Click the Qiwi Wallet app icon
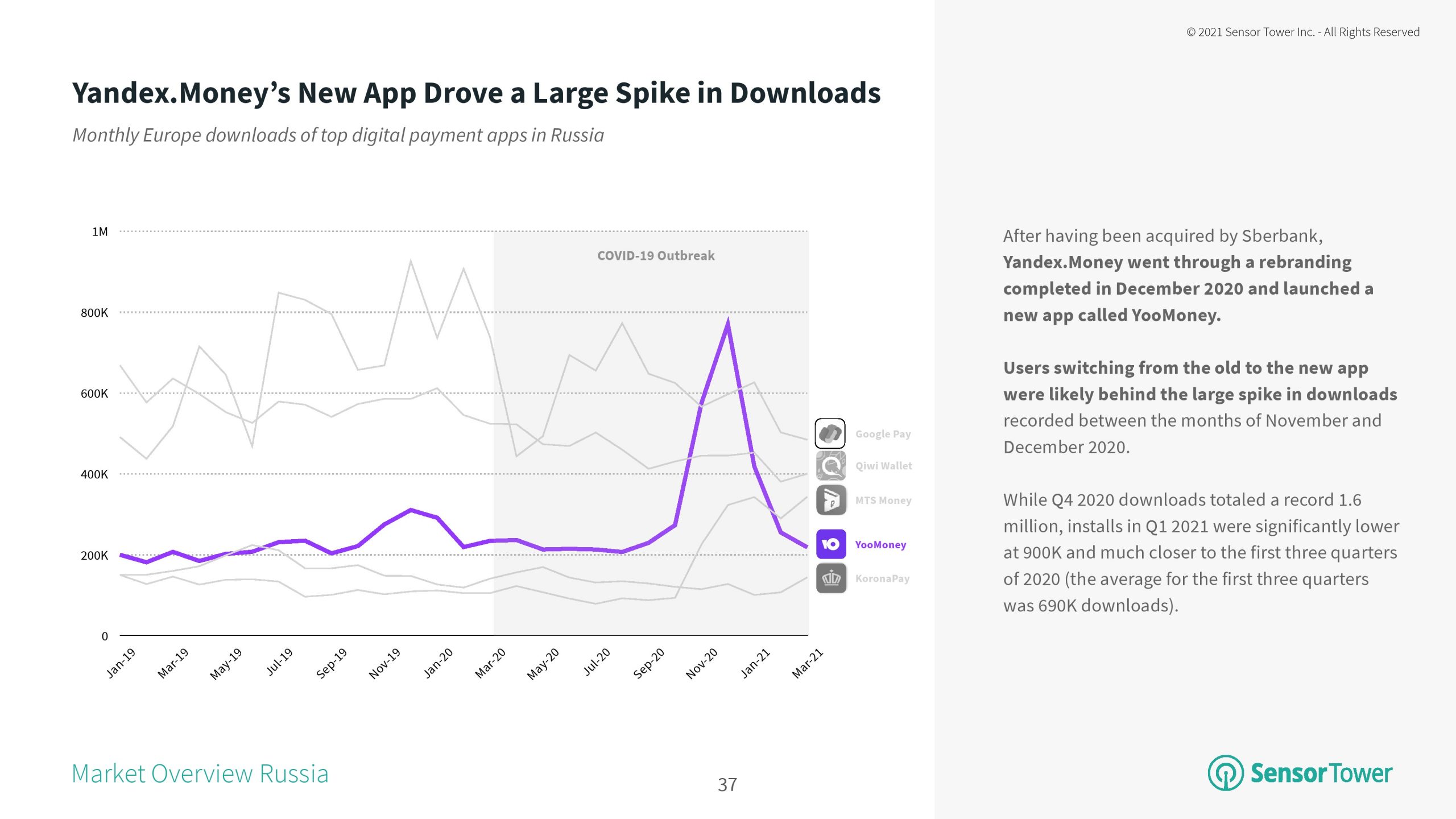Screen dimensions: 1456x819 830,466
